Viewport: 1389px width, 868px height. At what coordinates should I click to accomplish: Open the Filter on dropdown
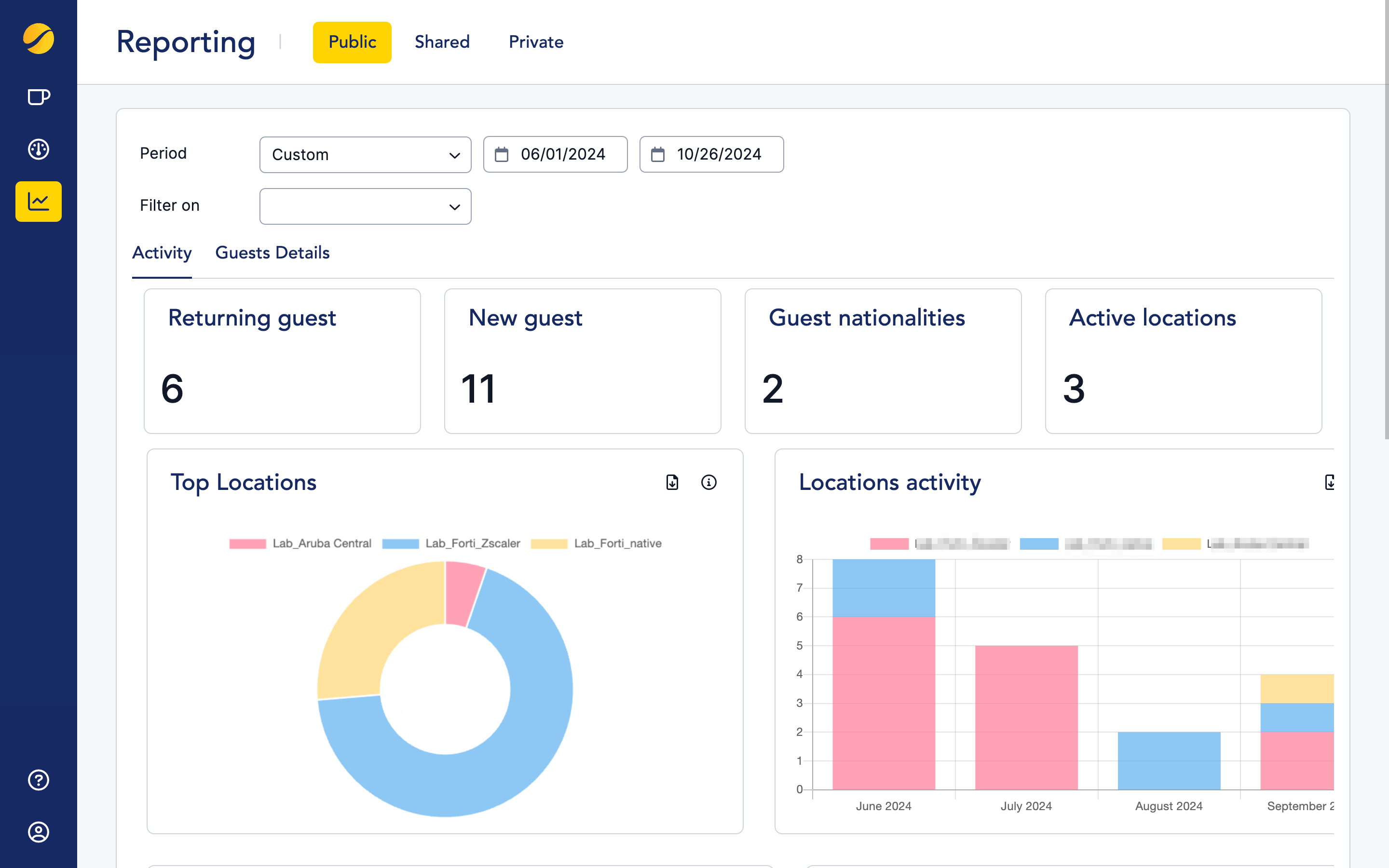[365, 206]
